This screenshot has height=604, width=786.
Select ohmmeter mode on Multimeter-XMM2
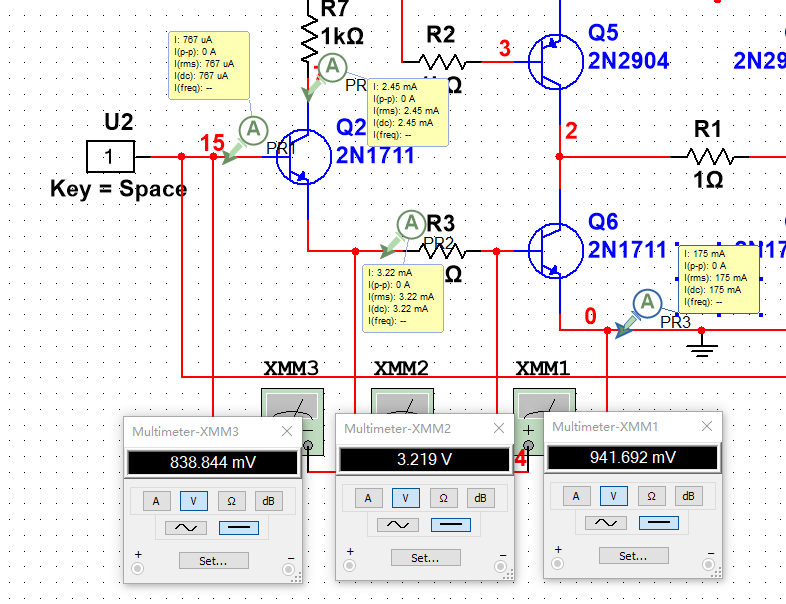pos(443,498)
